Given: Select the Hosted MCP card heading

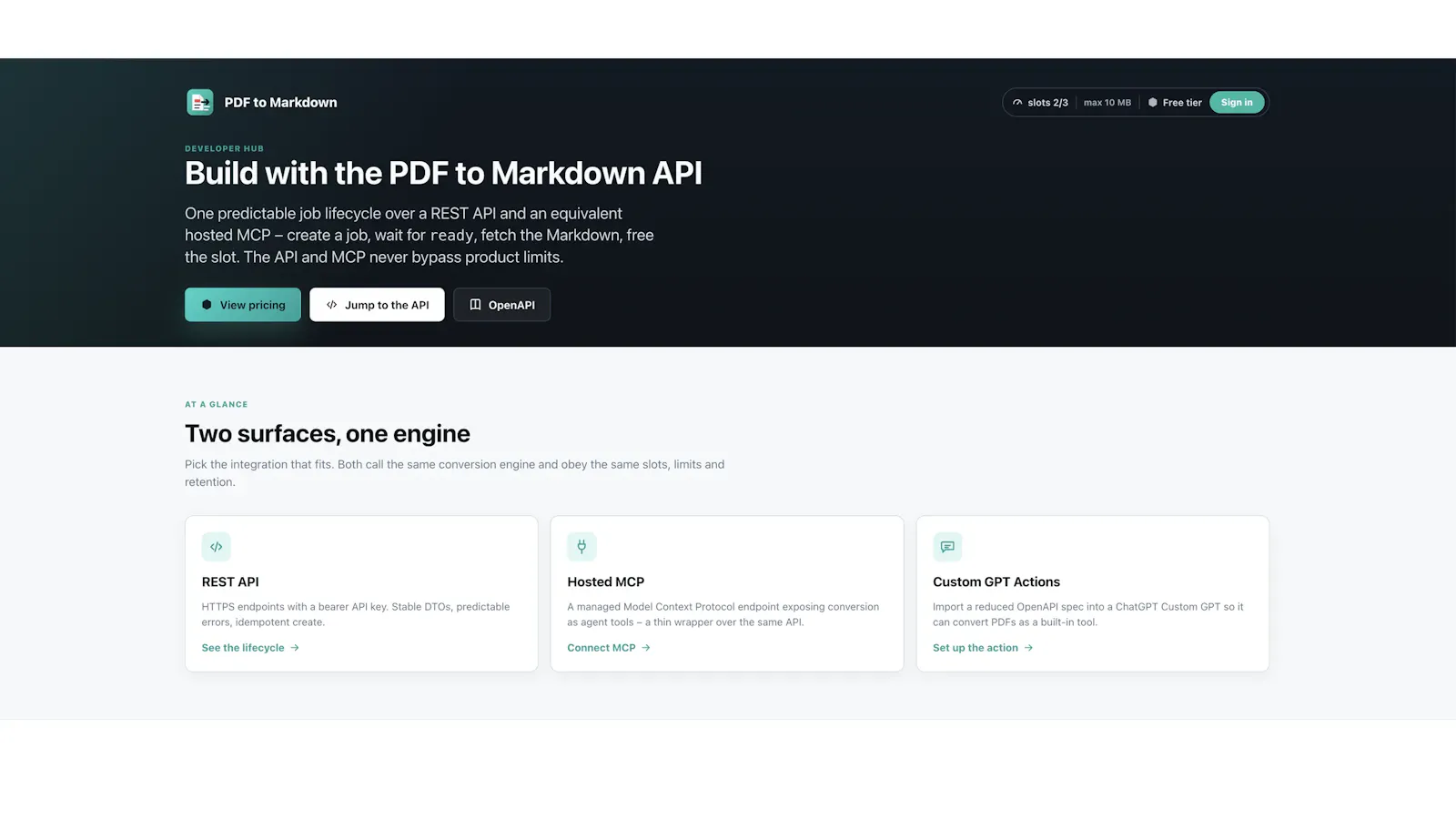Looking at the screenshot, I should [606, 582].
